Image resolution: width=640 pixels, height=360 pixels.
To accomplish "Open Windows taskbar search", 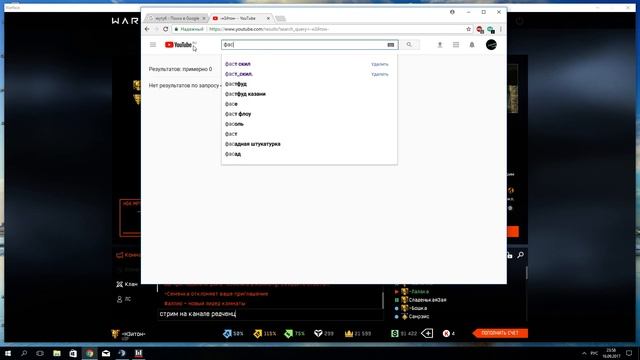I will 24,353.
